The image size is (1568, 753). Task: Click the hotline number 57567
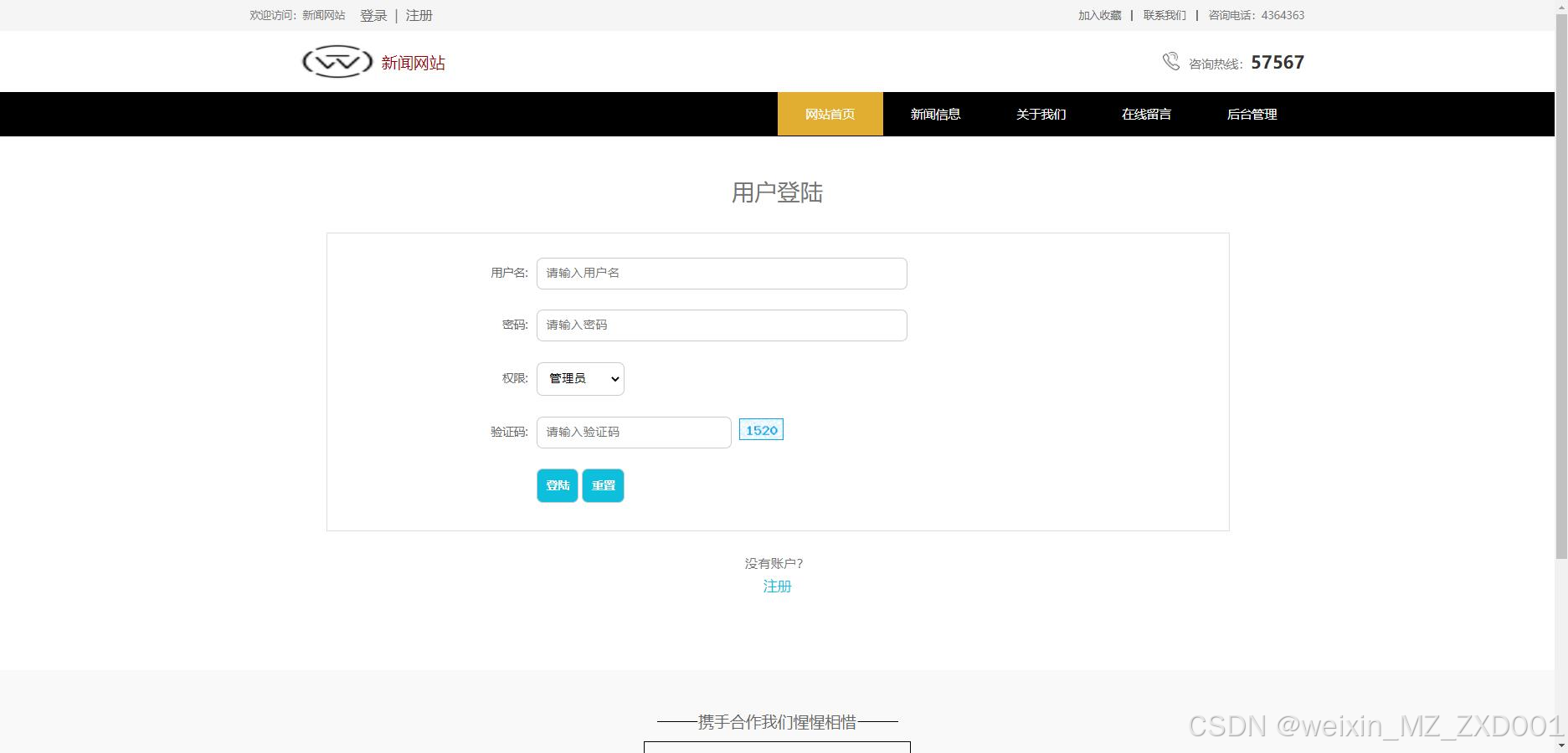pyautogui.click(x=1278, y=62)
